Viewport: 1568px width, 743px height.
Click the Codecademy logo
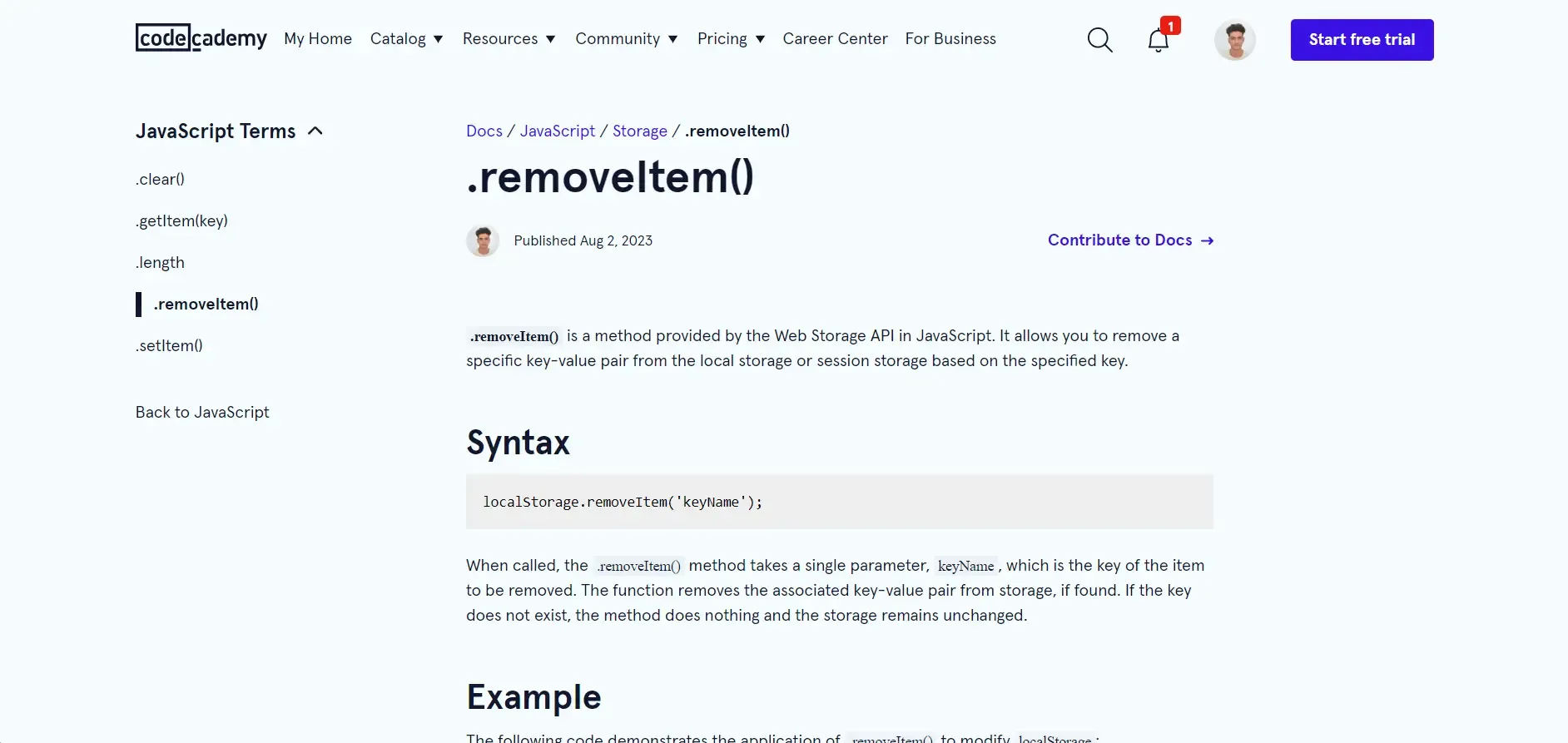(201, 38)
